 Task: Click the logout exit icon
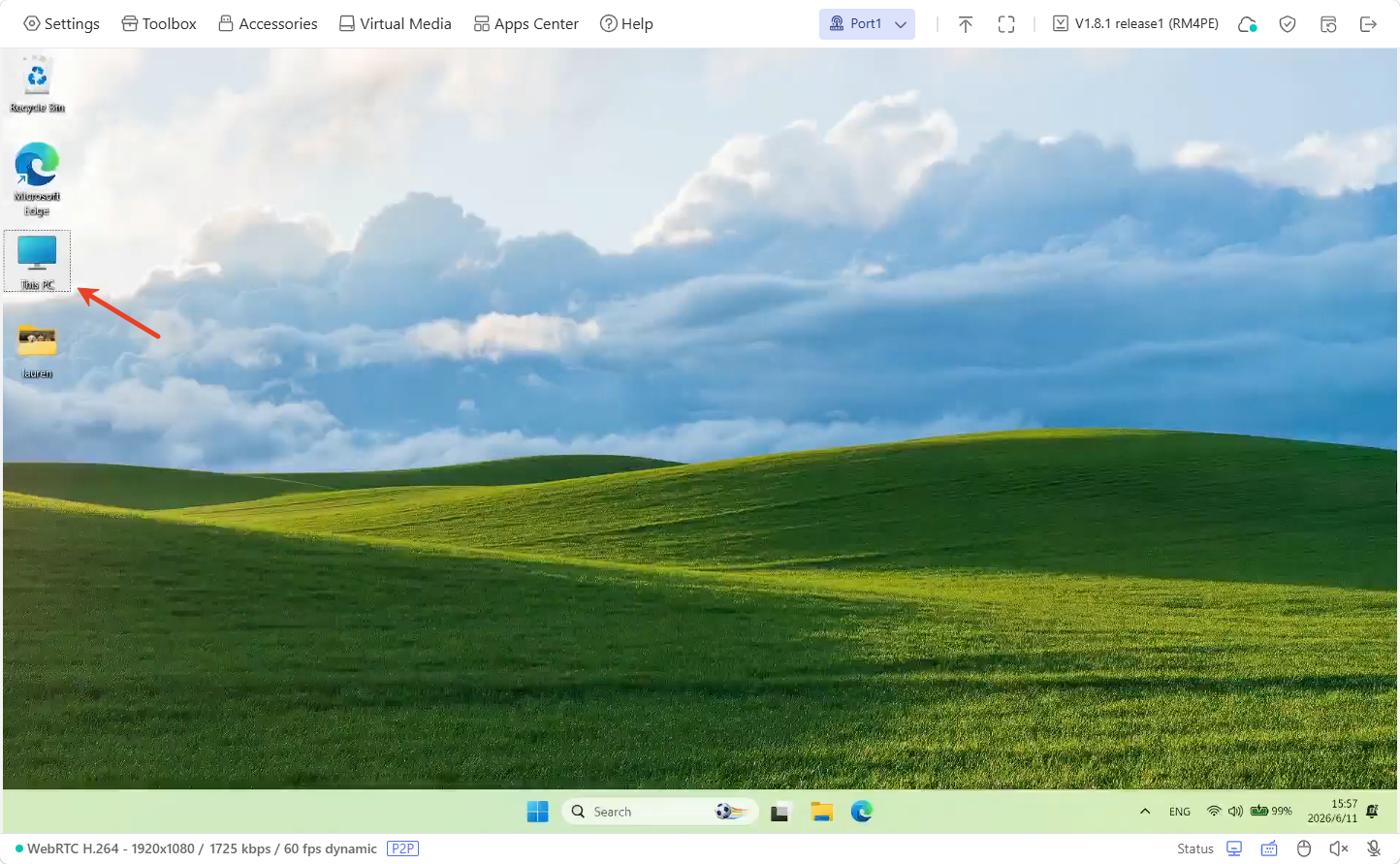pos(1368,24)
